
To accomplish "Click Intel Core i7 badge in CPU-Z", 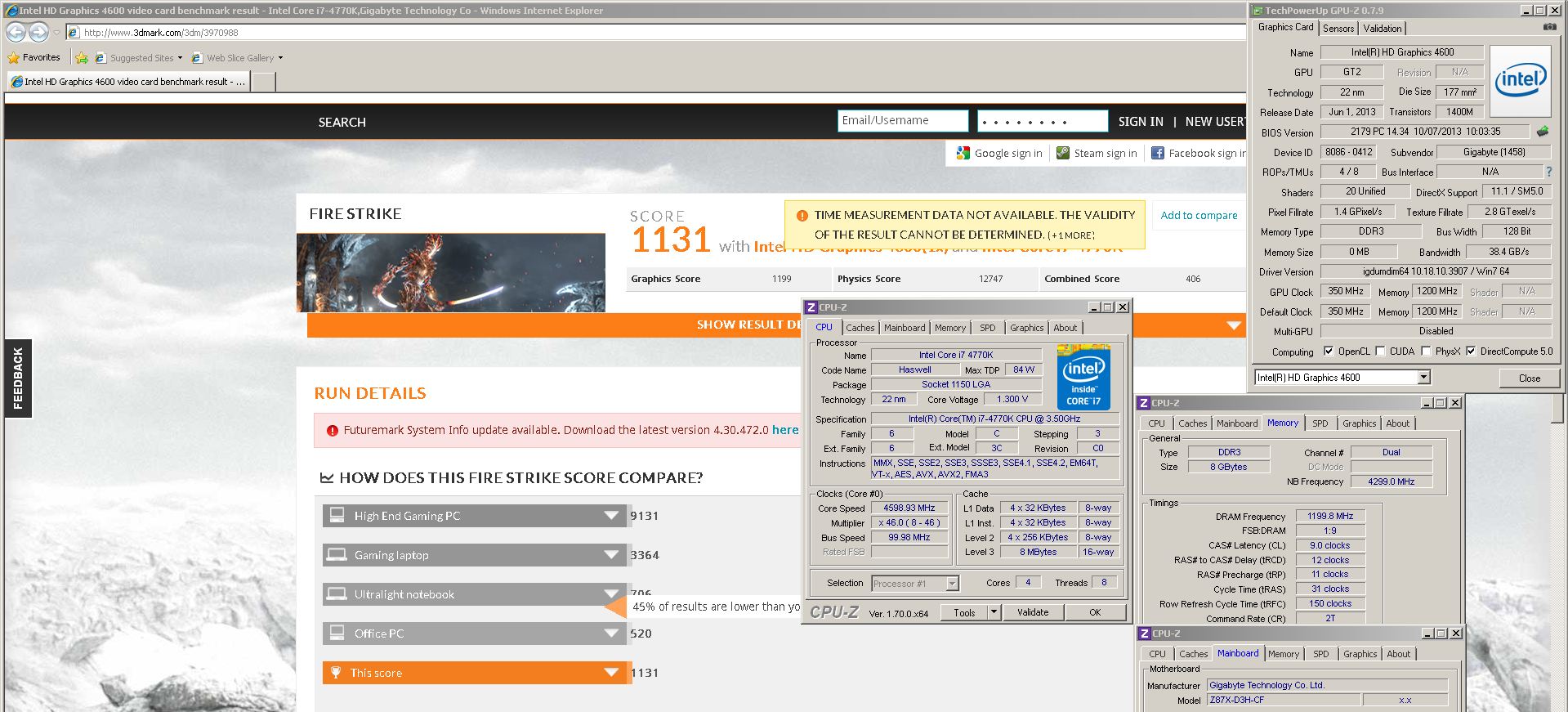I will (x=1083, y=377).
